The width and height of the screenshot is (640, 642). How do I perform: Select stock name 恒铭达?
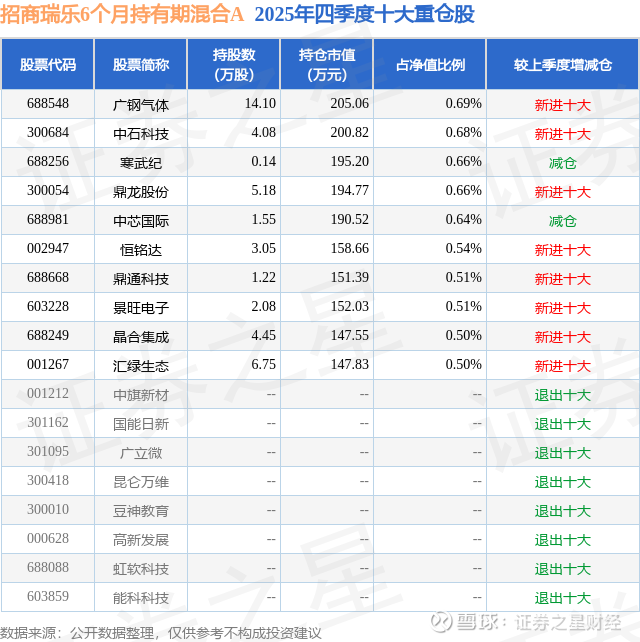tap(141, 250)
